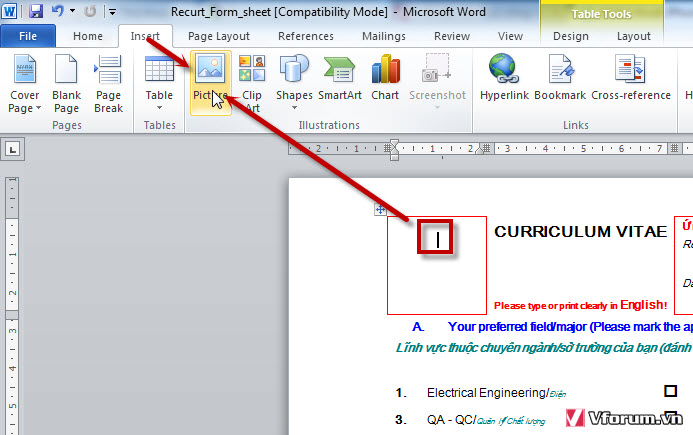
Task: Insert a Cross-reference
Action: 631,77
